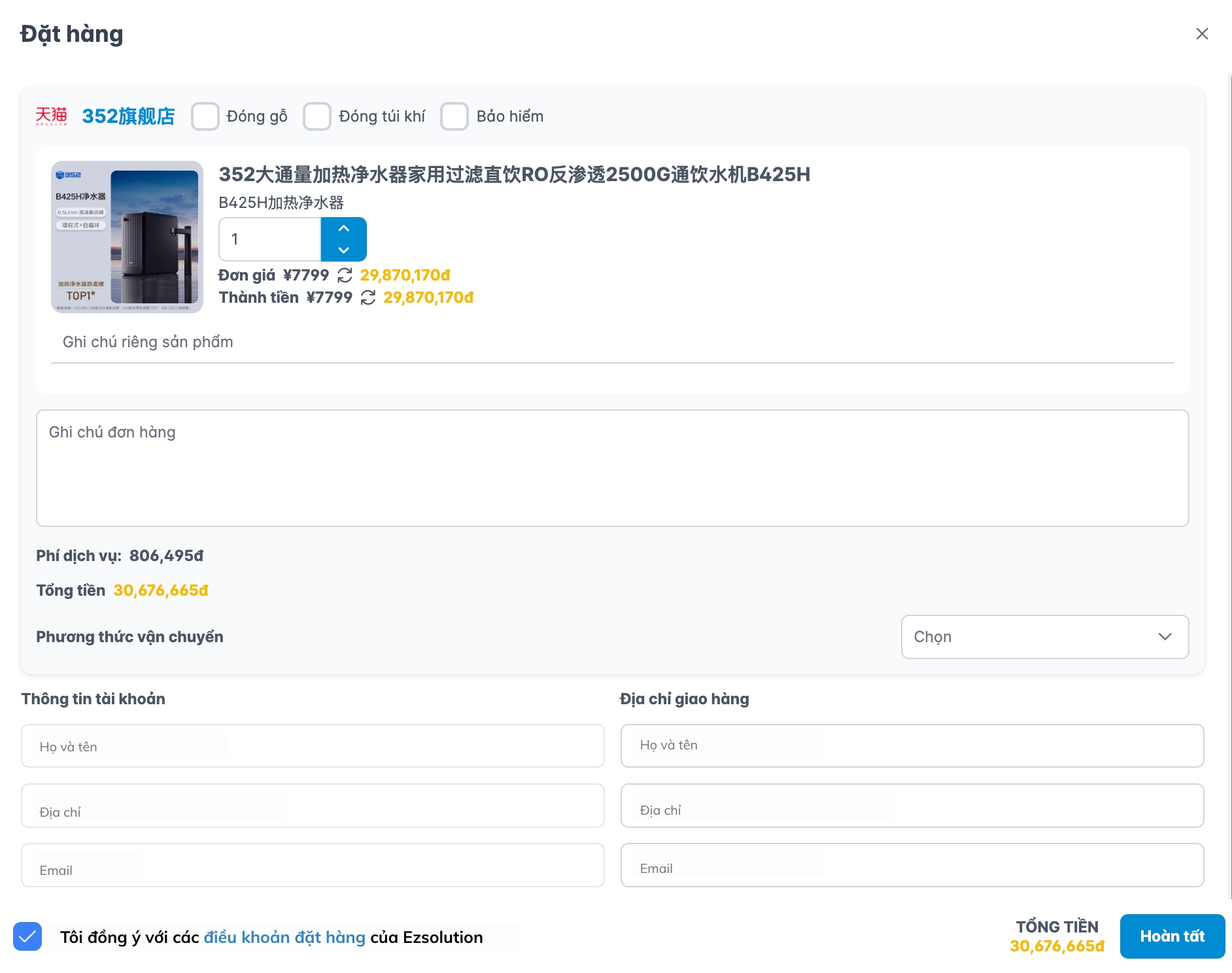Click the water purifier product thumbnail
The image size is (1232, 973).
point(127,237)
